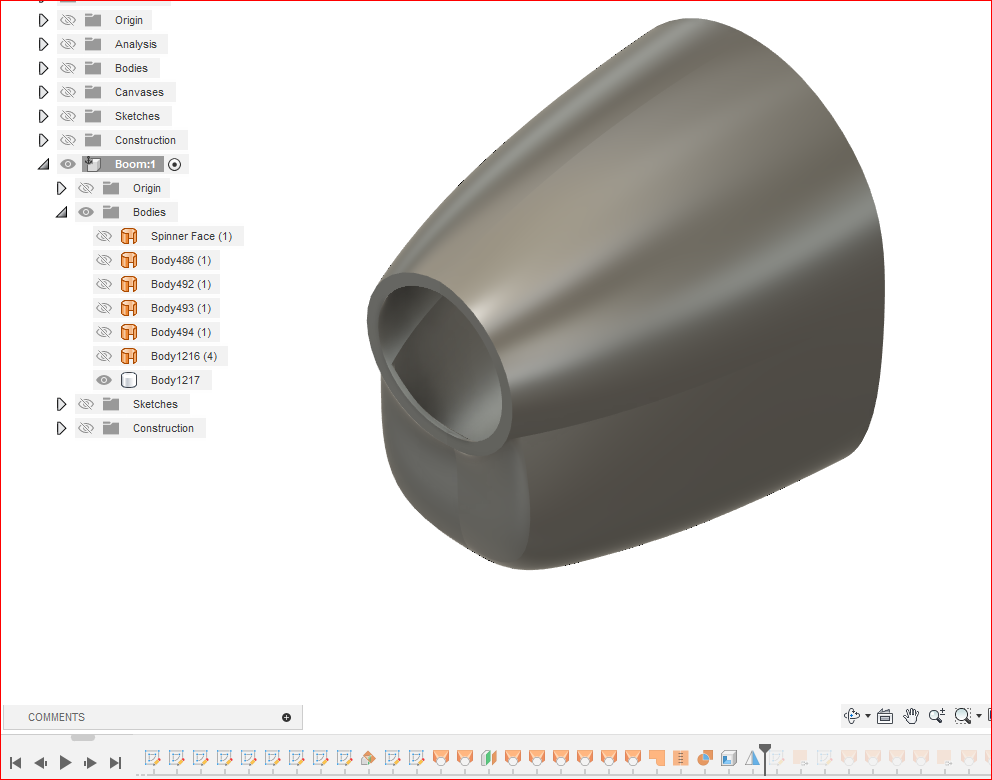This screenshot has width=992, height=780.
Task: Open the COMMENTS panel
Action: click(x=57, y=716)
